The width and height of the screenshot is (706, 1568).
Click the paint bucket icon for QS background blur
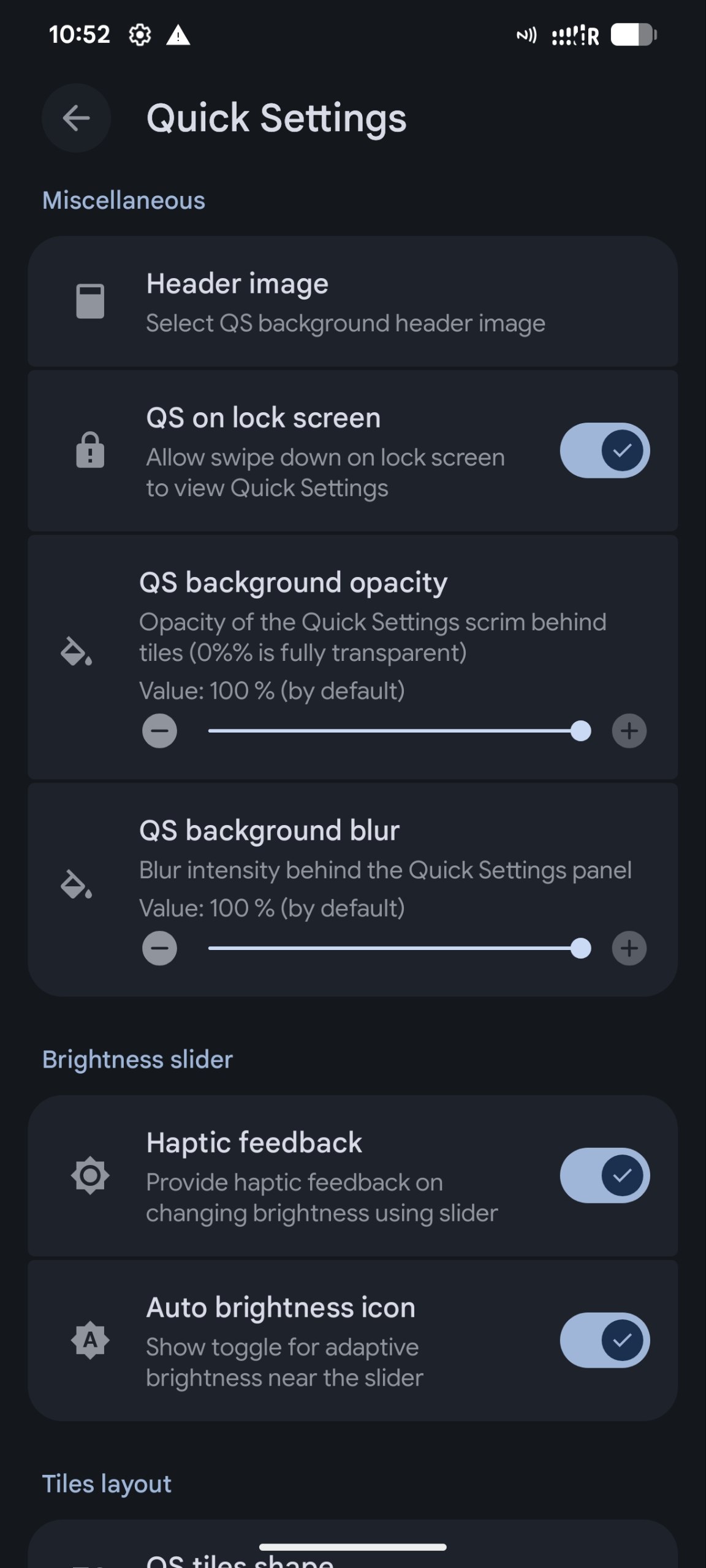pos(77,884)
